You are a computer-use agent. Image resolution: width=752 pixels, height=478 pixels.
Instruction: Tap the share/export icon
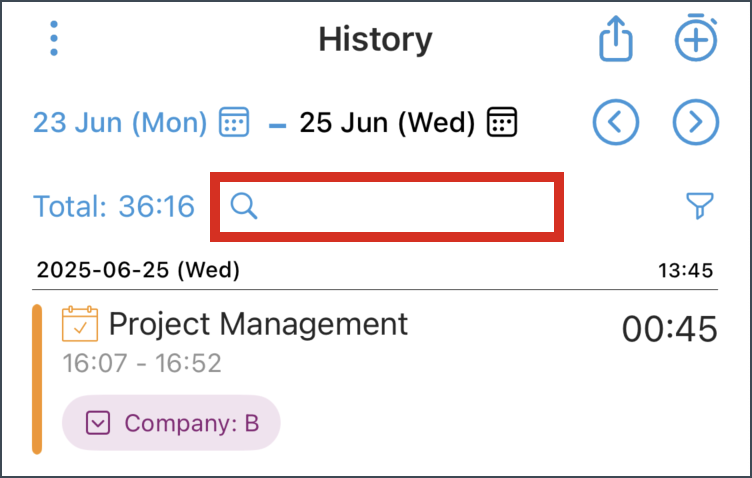click(x=615, y=38)
